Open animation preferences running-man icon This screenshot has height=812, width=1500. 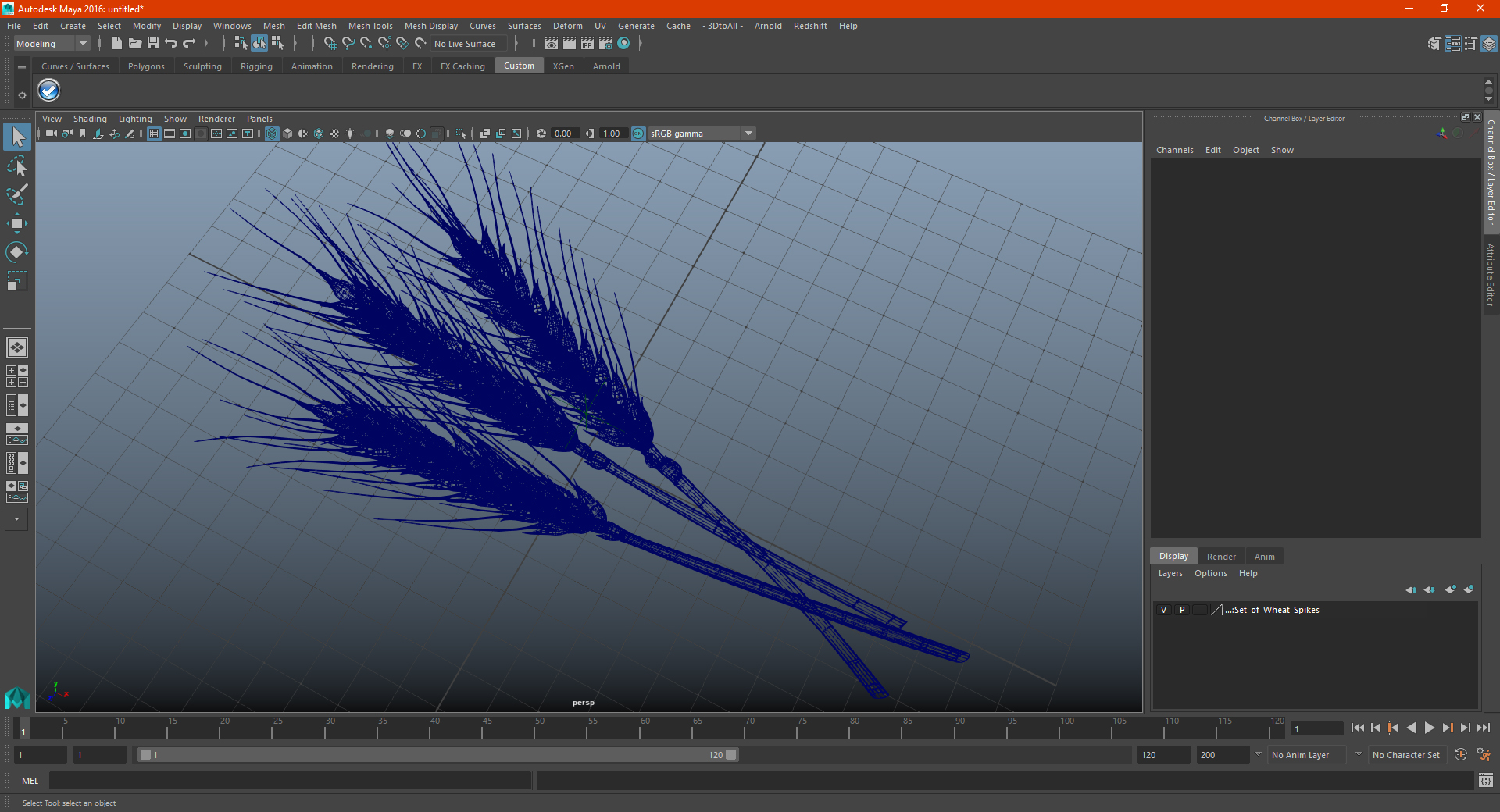click(1484, 755)
